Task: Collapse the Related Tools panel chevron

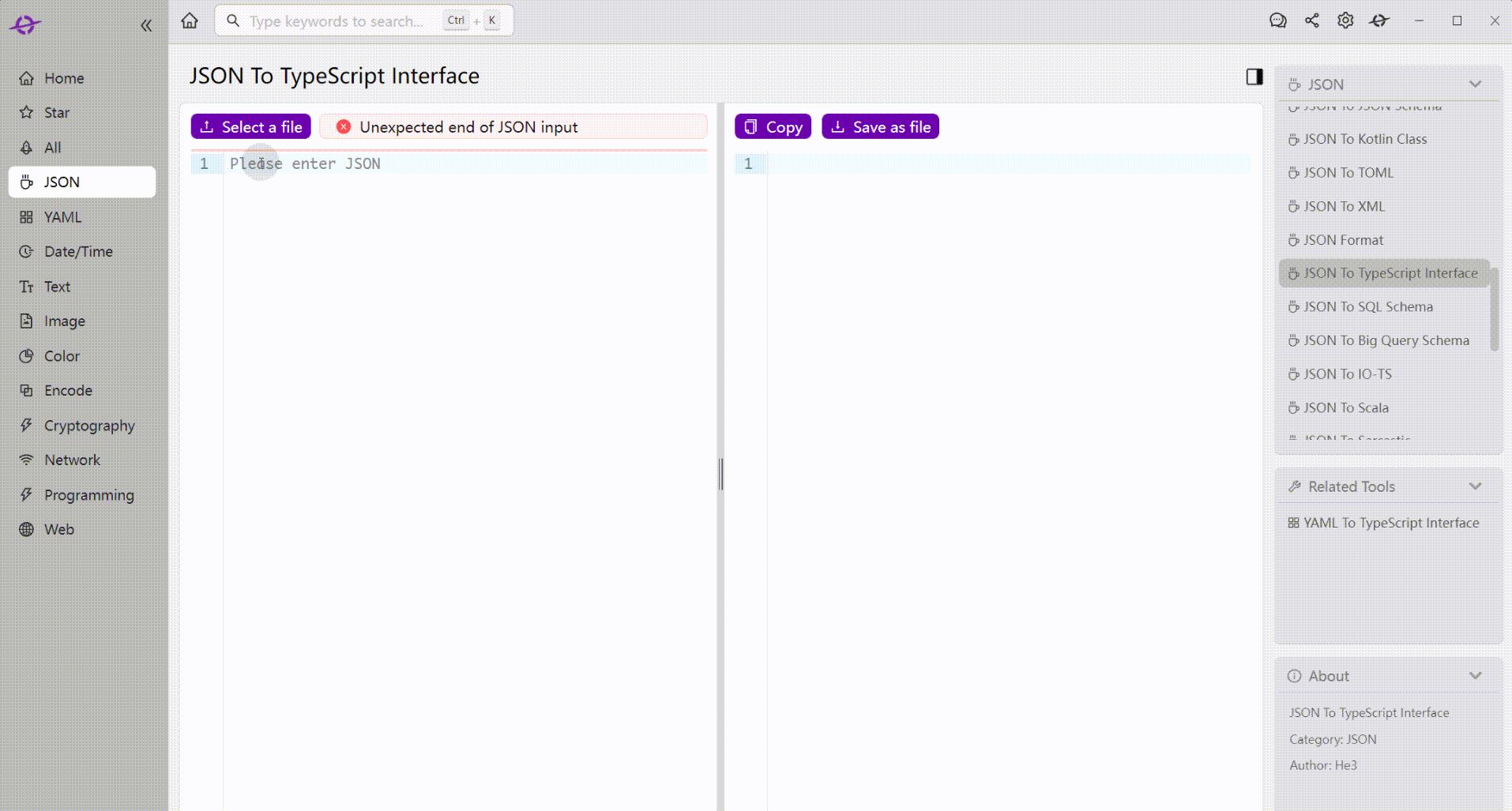Action: (x=1475, y=486)
